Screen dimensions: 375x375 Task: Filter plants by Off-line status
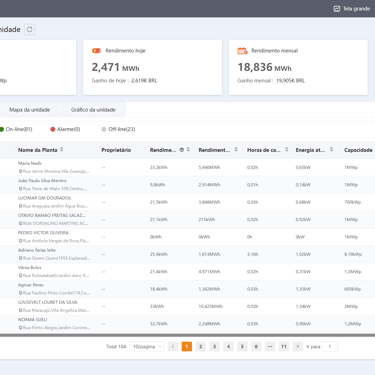click(x=118, y=129)
